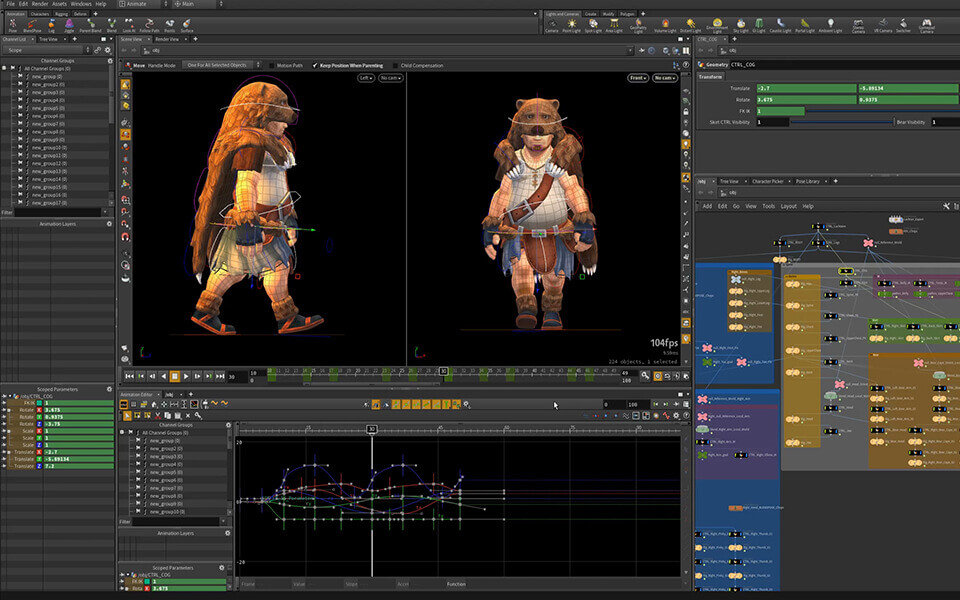Image resolution: width=960 pixels, height=600 pixels.
Task: Open Channel Groups gear settings
Action: pyautogui.click(x=110, y=61)
